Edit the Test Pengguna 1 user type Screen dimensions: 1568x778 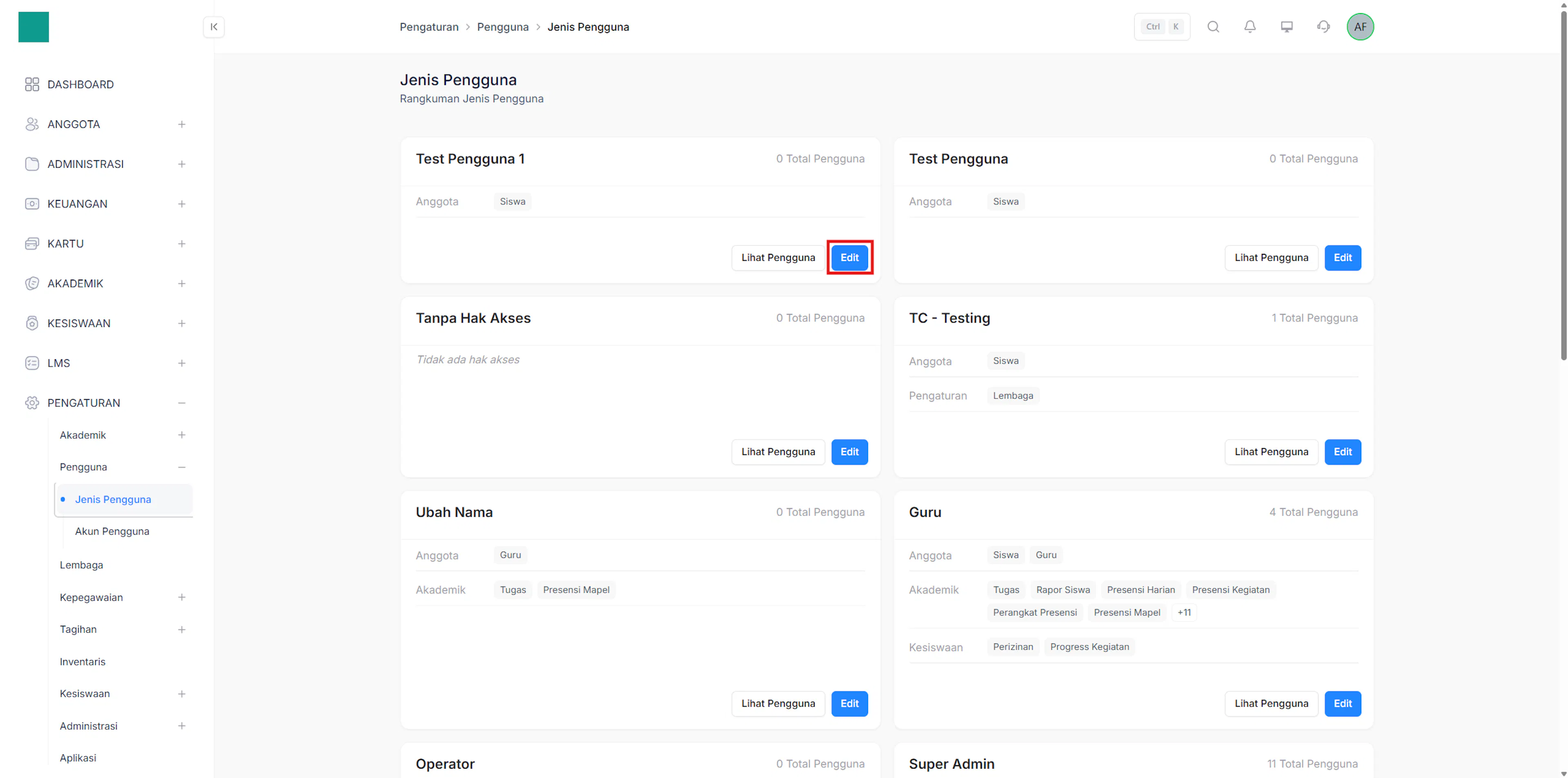[849, 257]
